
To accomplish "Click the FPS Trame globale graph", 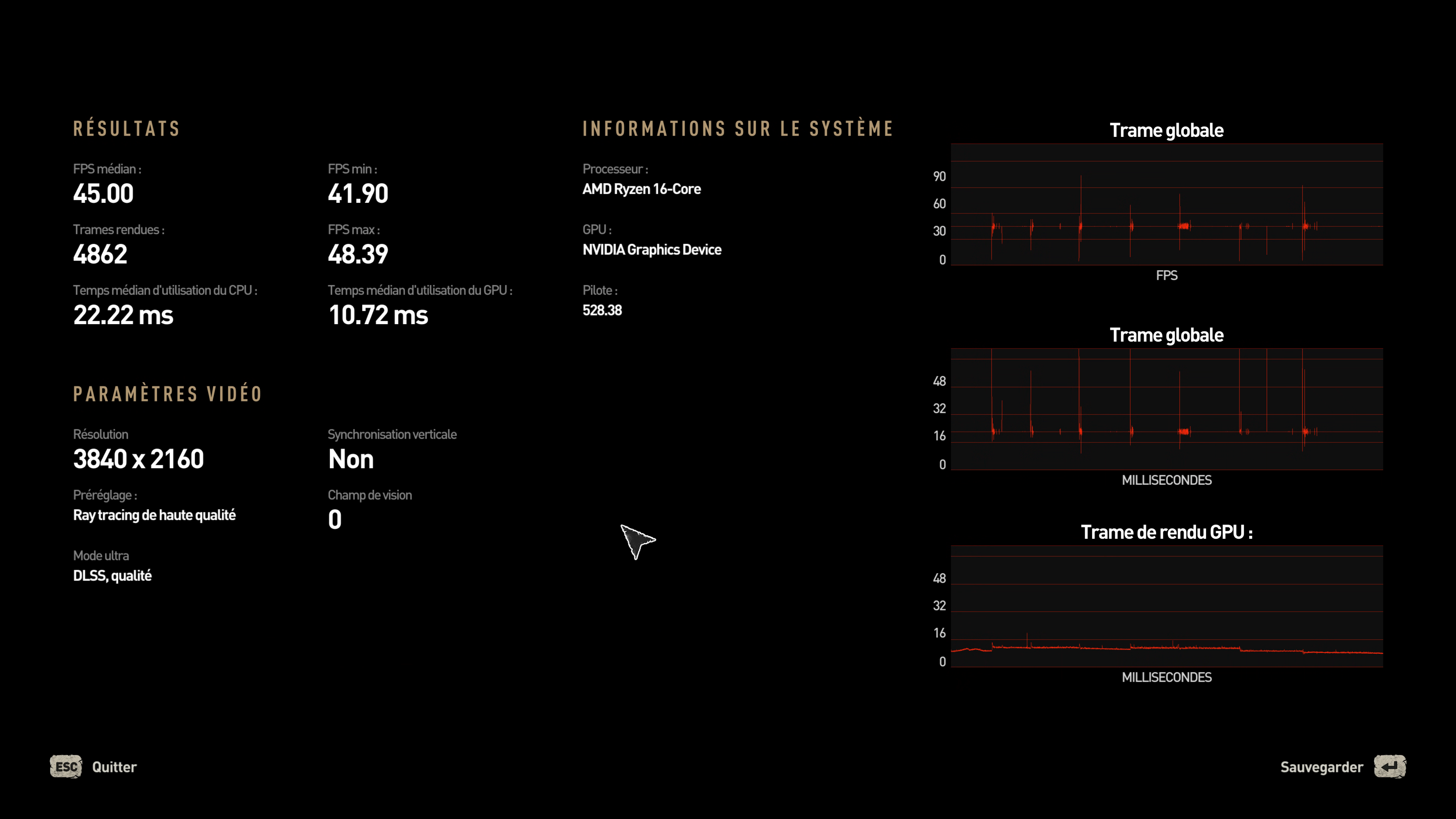I will coord(1166,204).
